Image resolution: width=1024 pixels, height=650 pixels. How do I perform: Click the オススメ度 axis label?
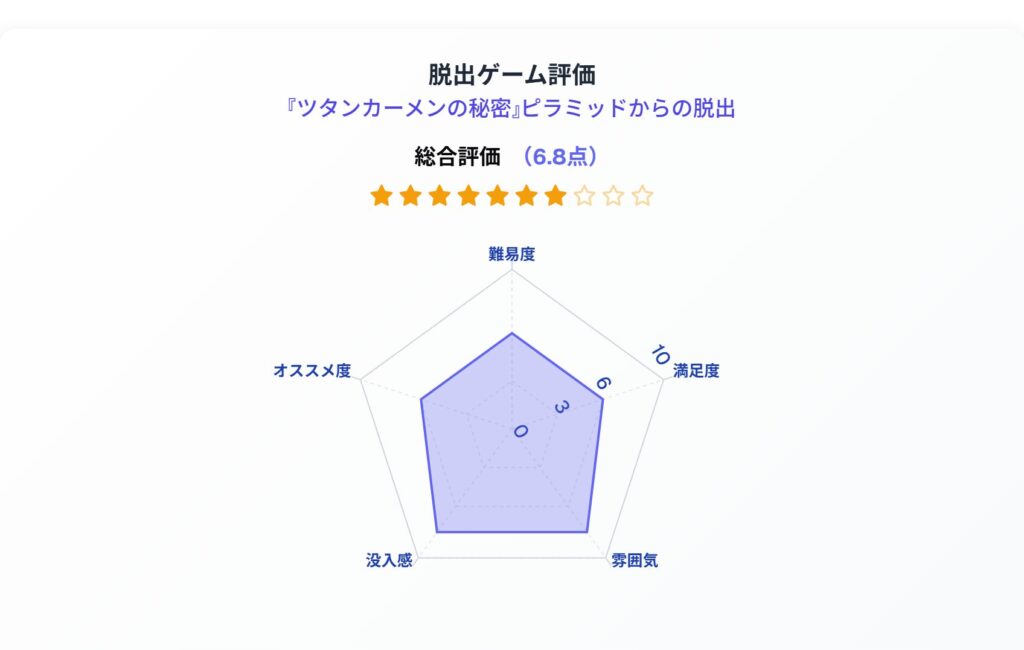(x=312, y=370)
